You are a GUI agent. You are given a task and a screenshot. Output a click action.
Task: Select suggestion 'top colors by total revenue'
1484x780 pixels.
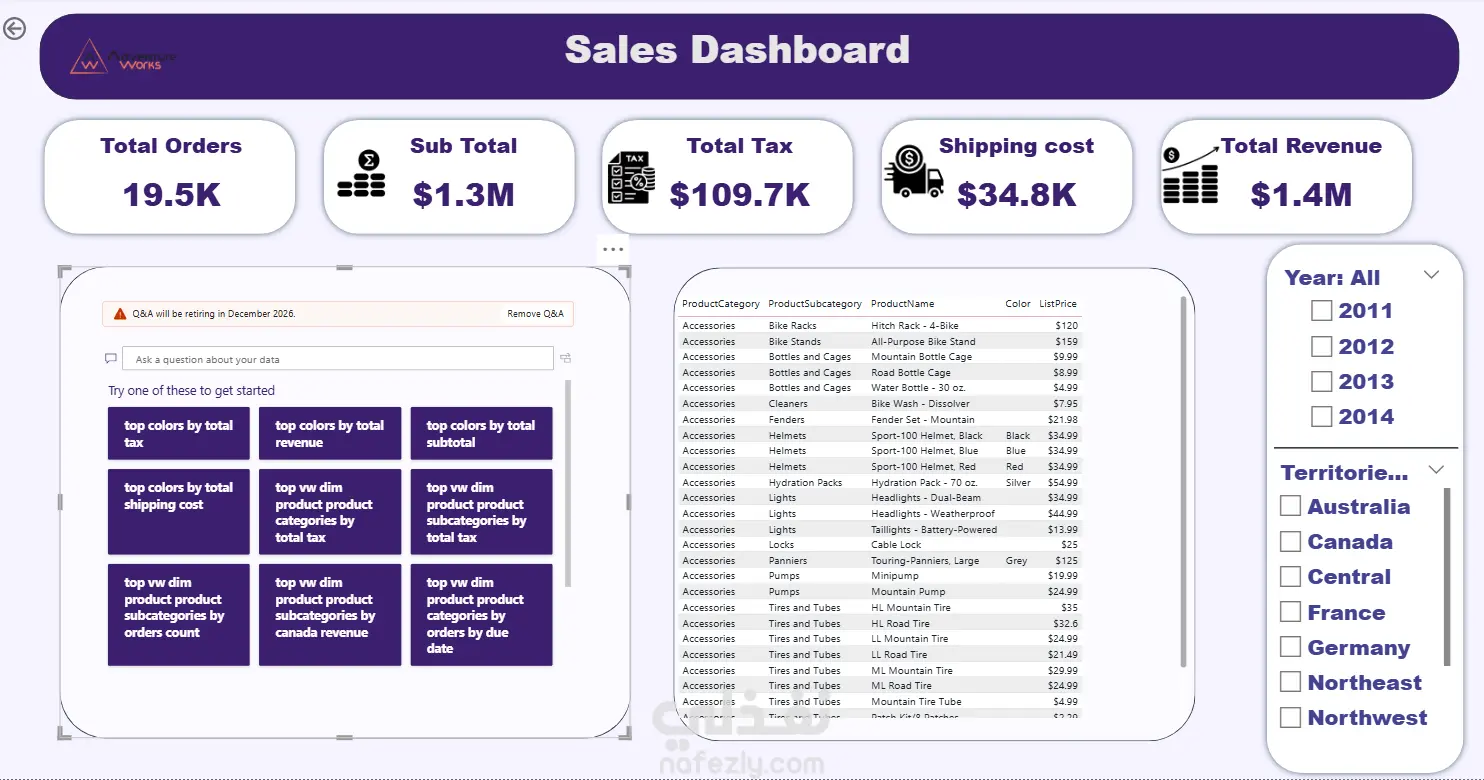(330, 434)
